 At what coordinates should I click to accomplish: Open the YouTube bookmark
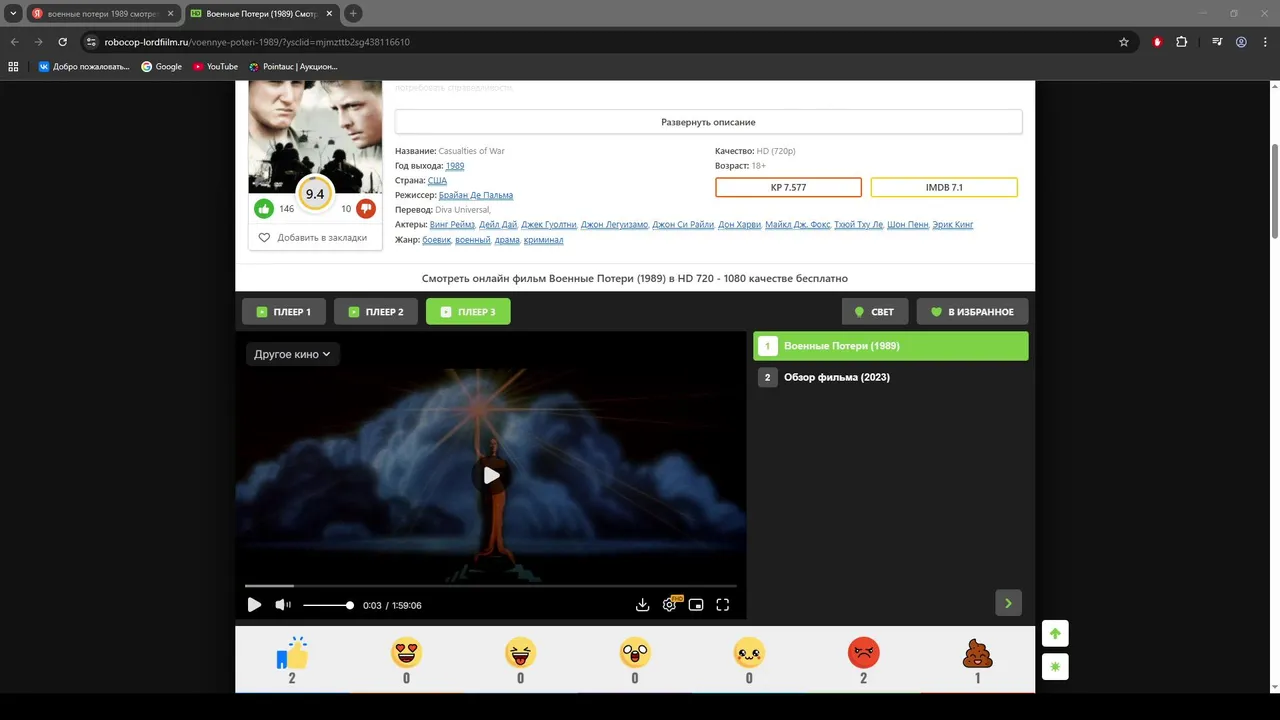[x=215, y=67]
